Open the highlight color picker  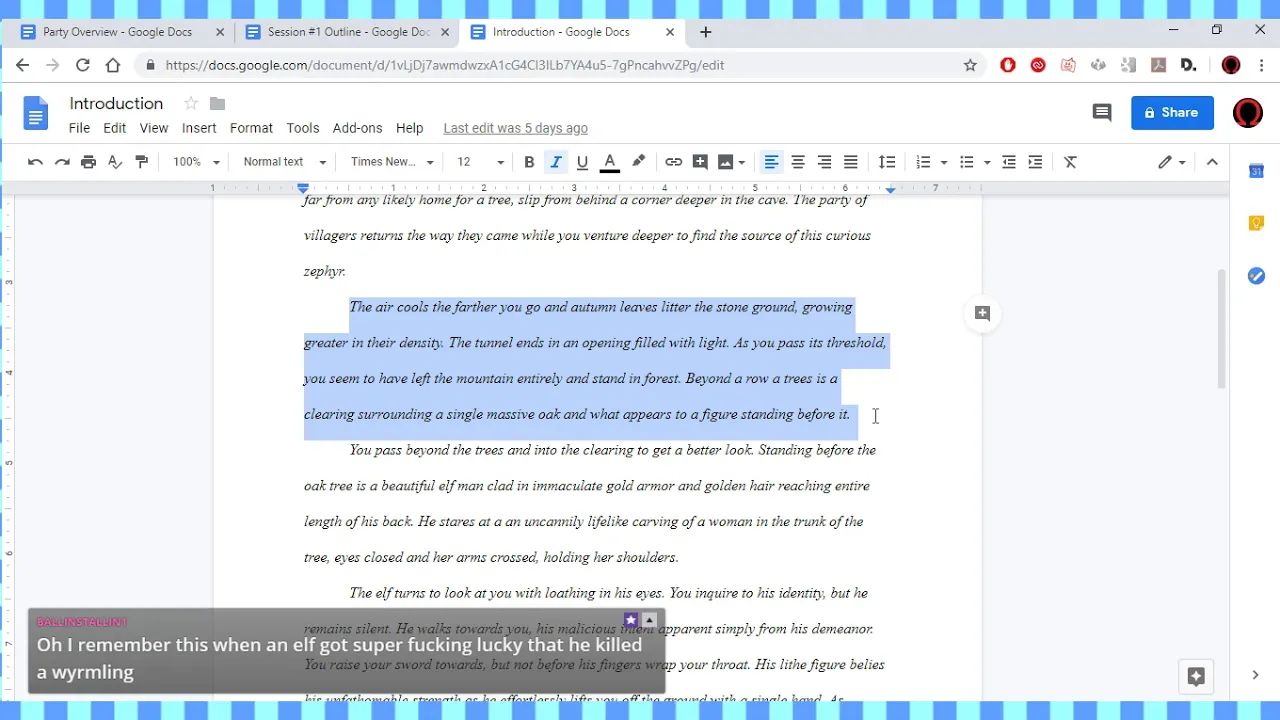click(x=638, y=162)
